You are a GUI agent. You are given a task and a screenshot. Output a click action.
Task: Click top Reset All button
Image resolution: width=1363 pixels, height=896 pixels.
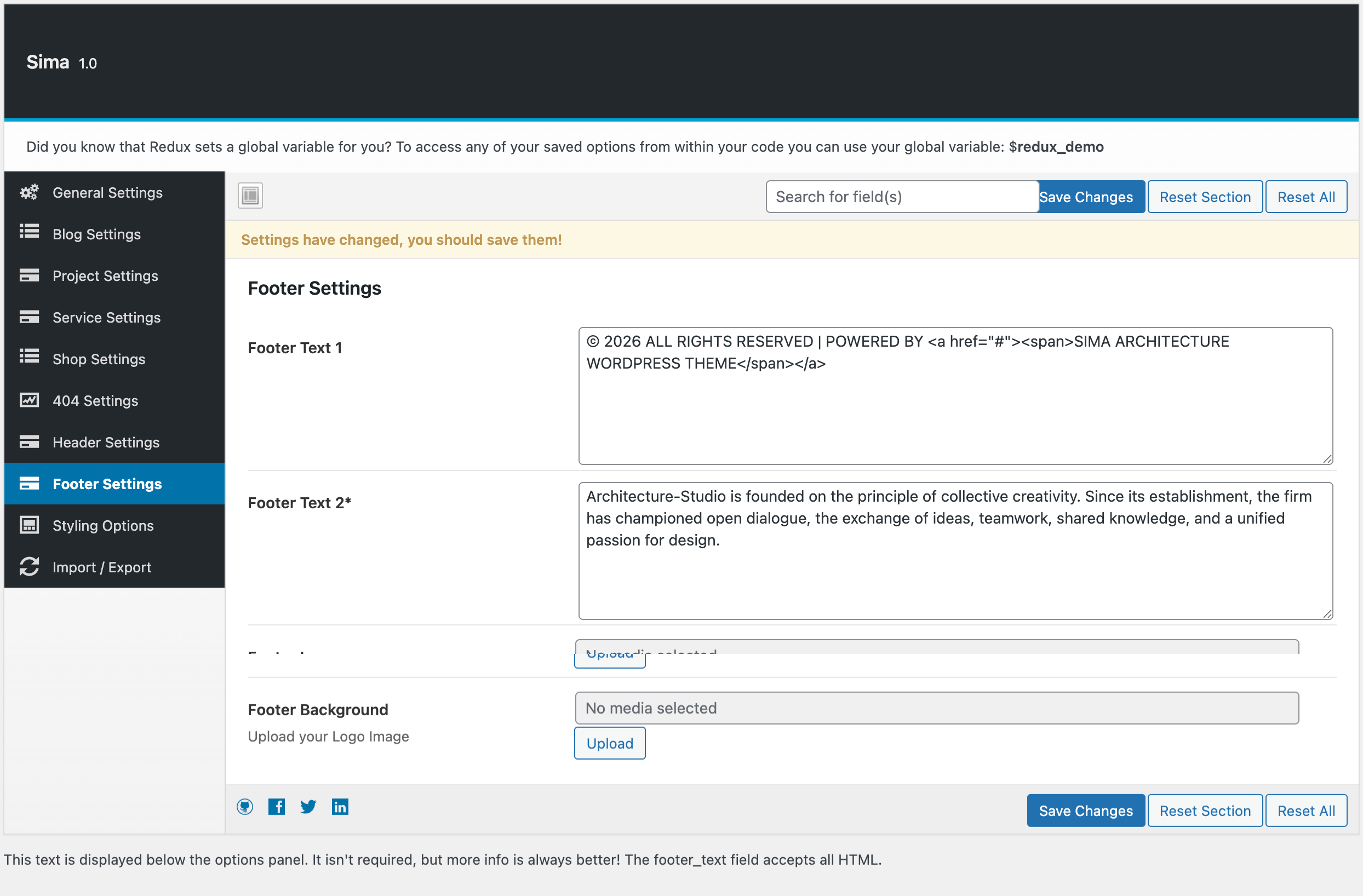pyautogui.click(x=1305, y=197)
